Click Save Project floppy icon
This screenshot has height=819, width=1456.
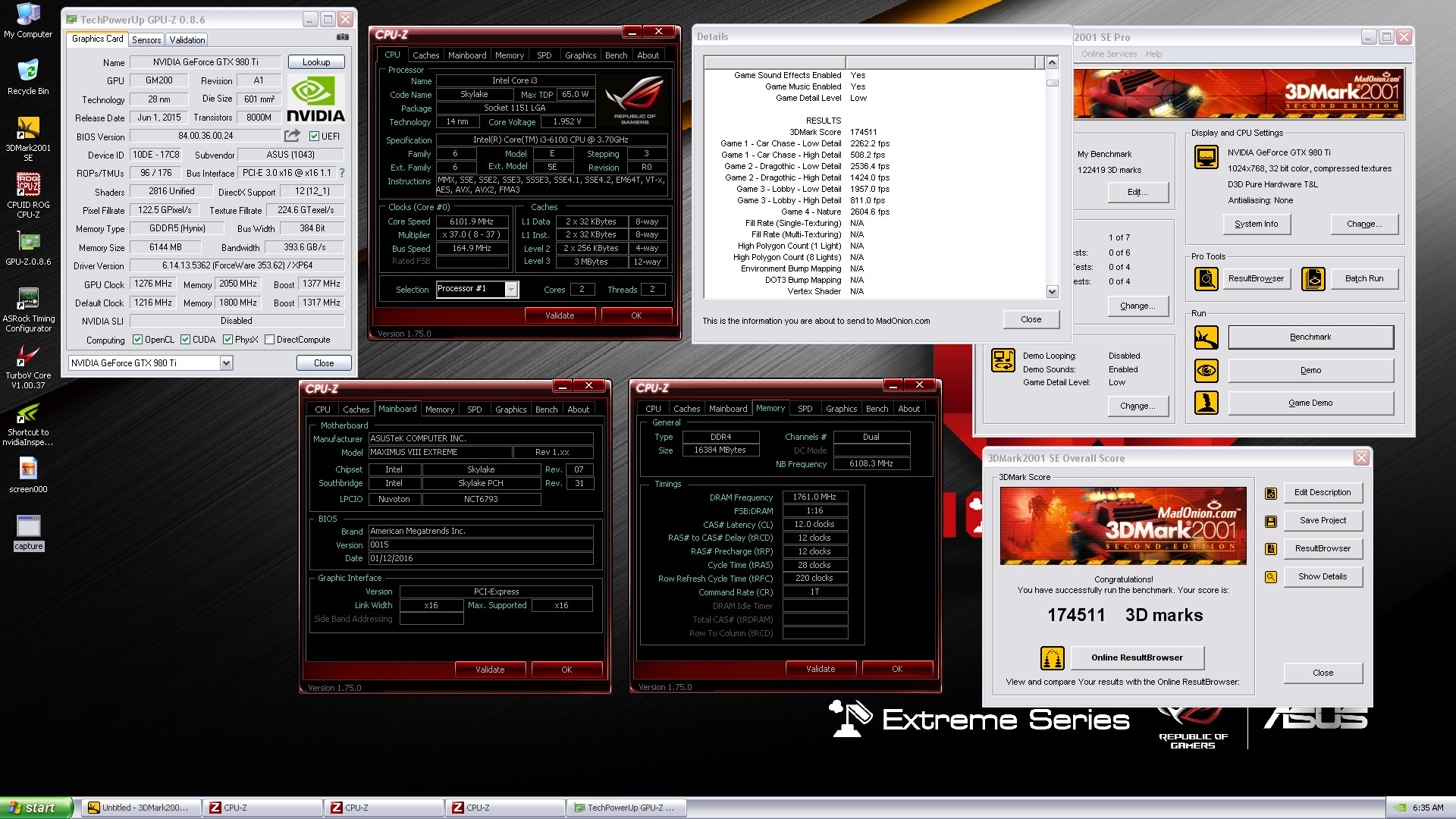(x=1271, y=522)
